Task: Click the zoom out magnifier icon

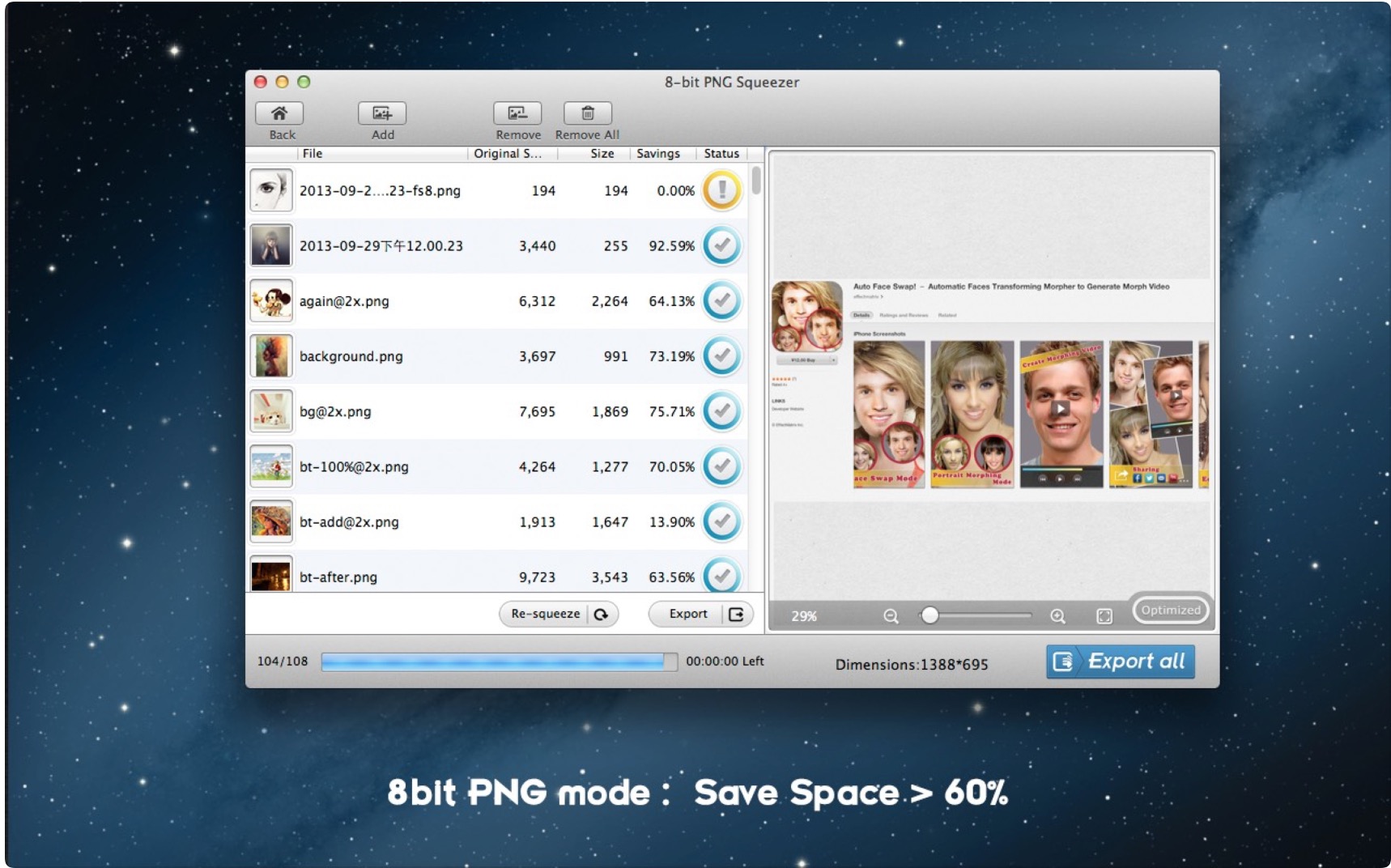Action: [891, 616]
